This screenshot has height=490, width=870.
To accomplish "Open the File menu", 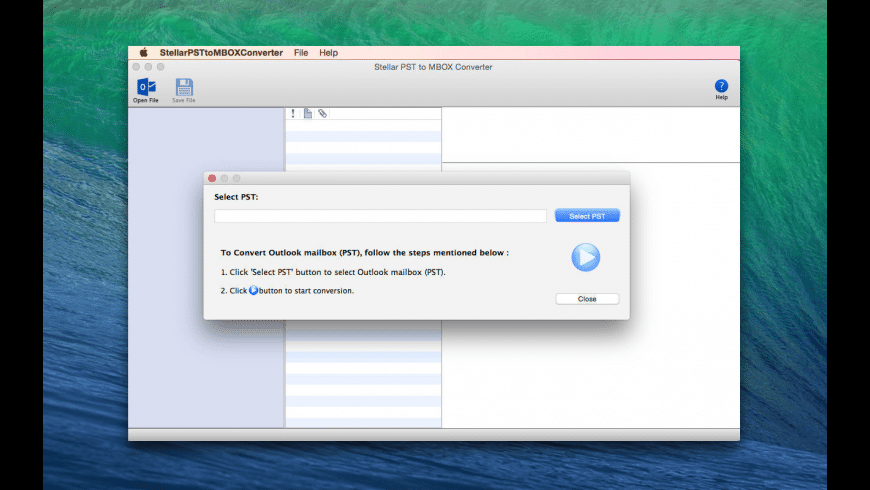I will coord(301,53).
